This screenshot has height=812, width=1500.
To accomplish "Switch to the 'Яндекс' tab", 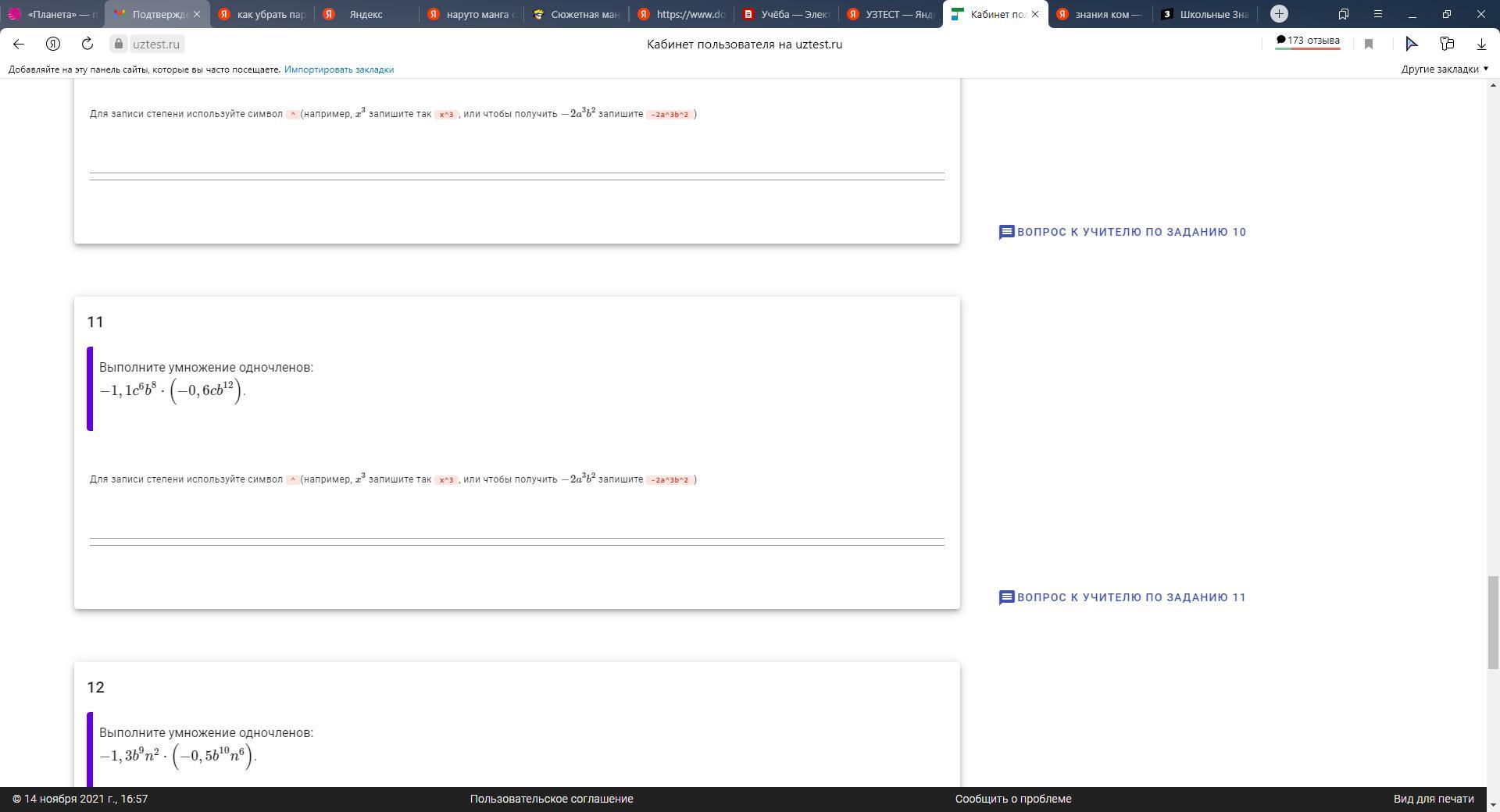I will pos(366,14).
